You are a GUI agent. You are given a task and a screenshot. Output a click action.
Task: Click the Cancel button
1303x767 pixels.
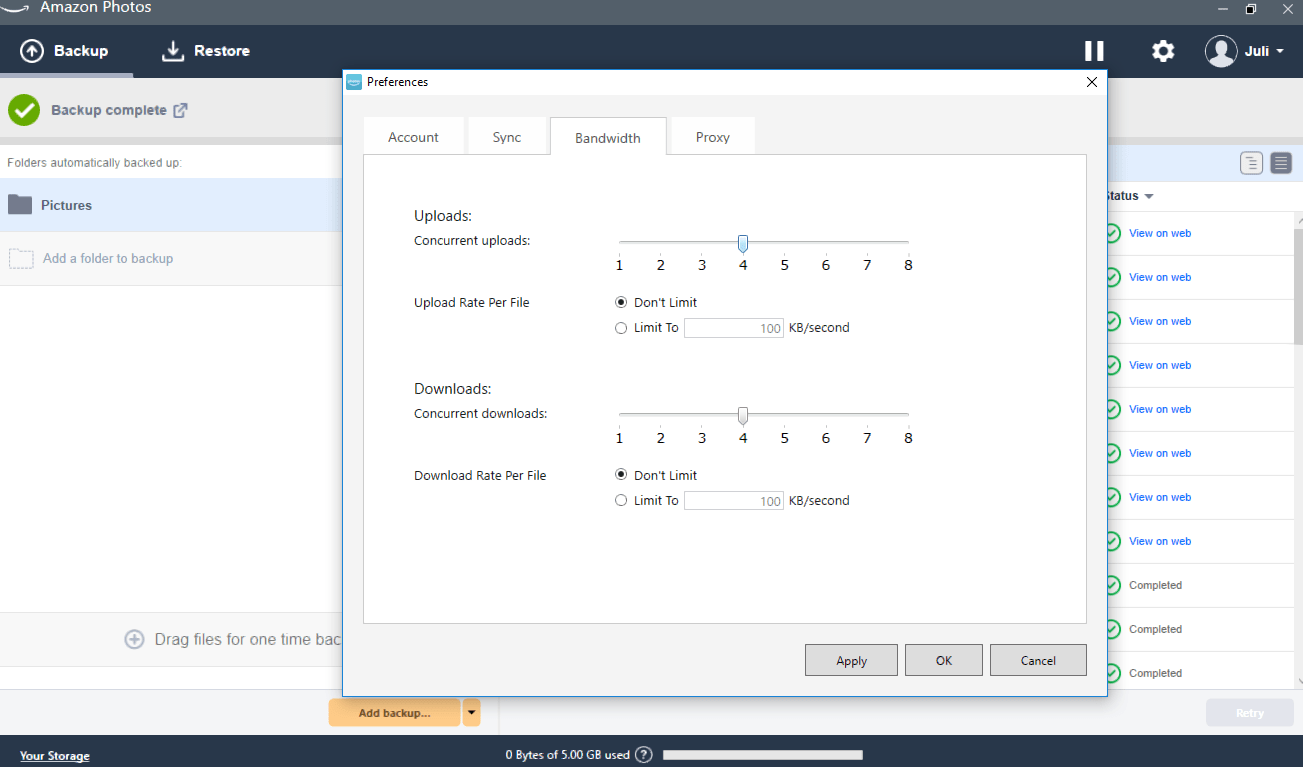point(1038,660)
